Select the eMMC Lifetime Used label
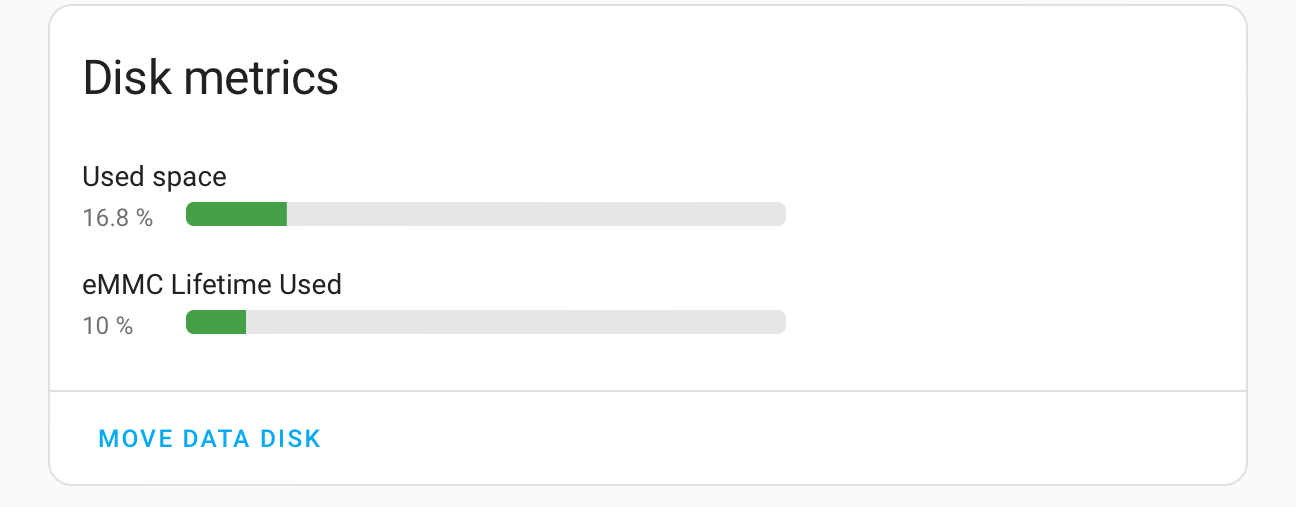 (212, 285)
